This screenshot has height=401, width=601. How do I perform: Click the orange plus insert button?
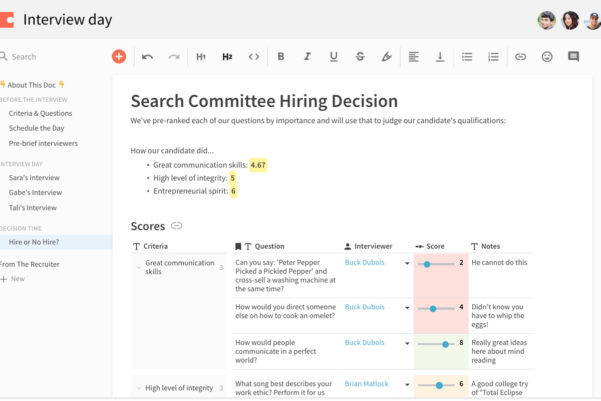click(118, 57)
